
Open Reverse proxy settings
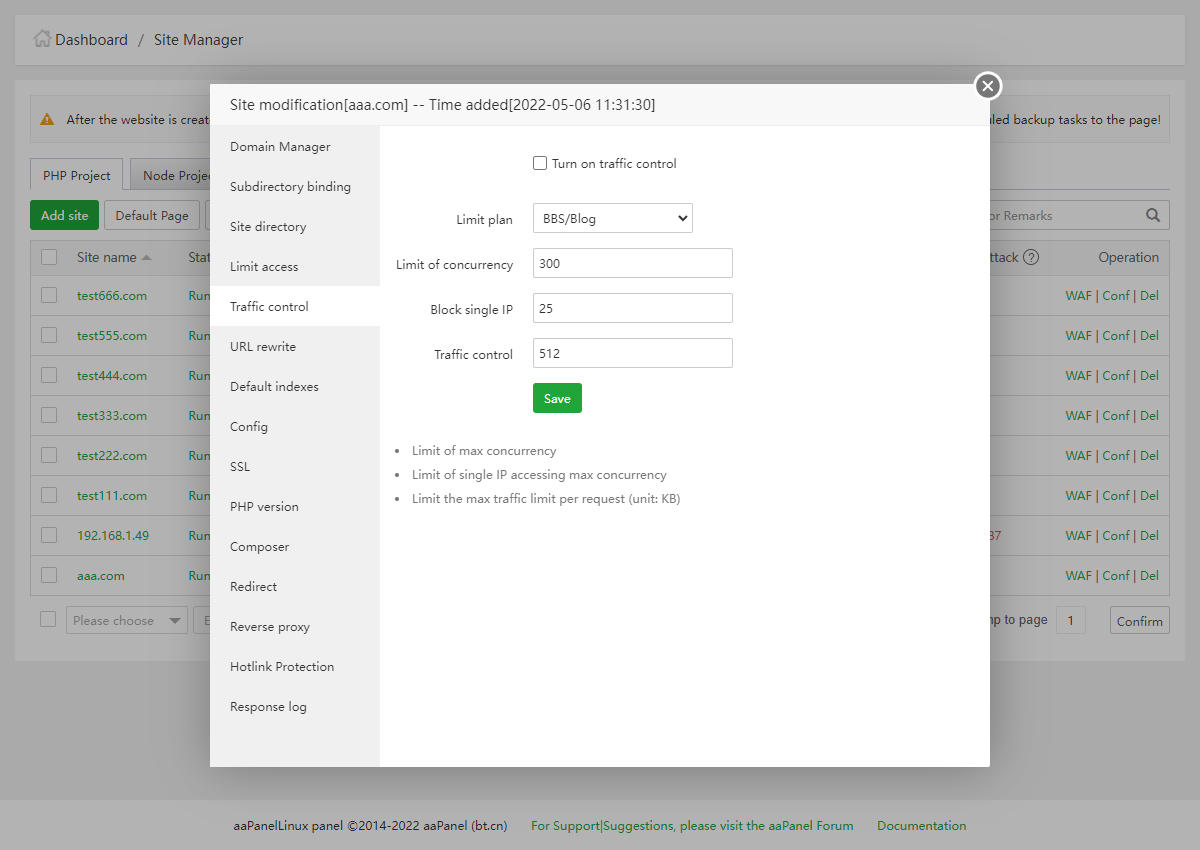[270, 626]
